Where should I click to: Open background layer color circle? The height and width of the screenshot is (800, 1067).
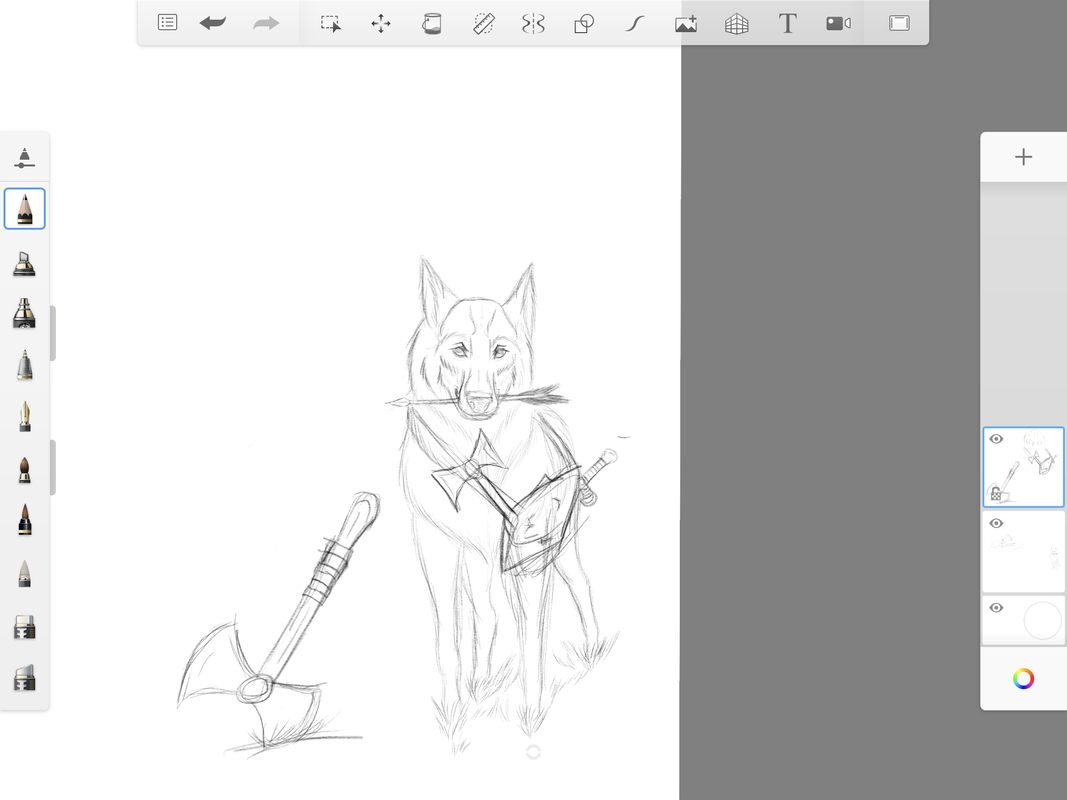point(1042,620)
